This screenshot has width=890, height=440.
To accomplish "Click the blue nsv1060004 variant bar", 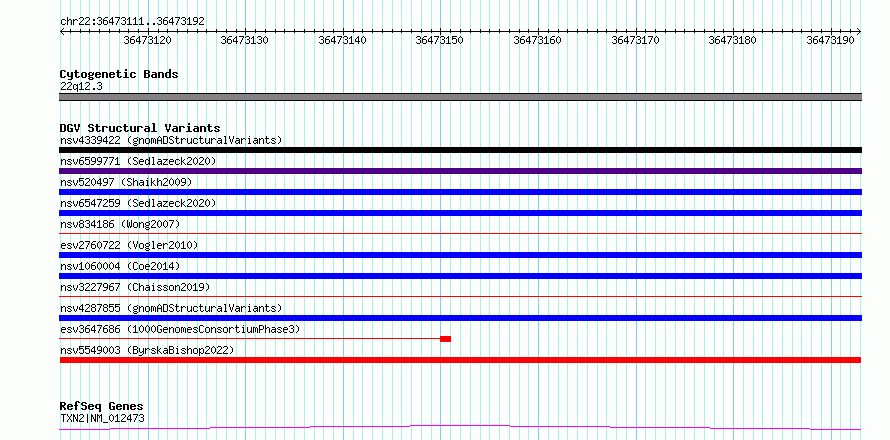I will [460, 276].
